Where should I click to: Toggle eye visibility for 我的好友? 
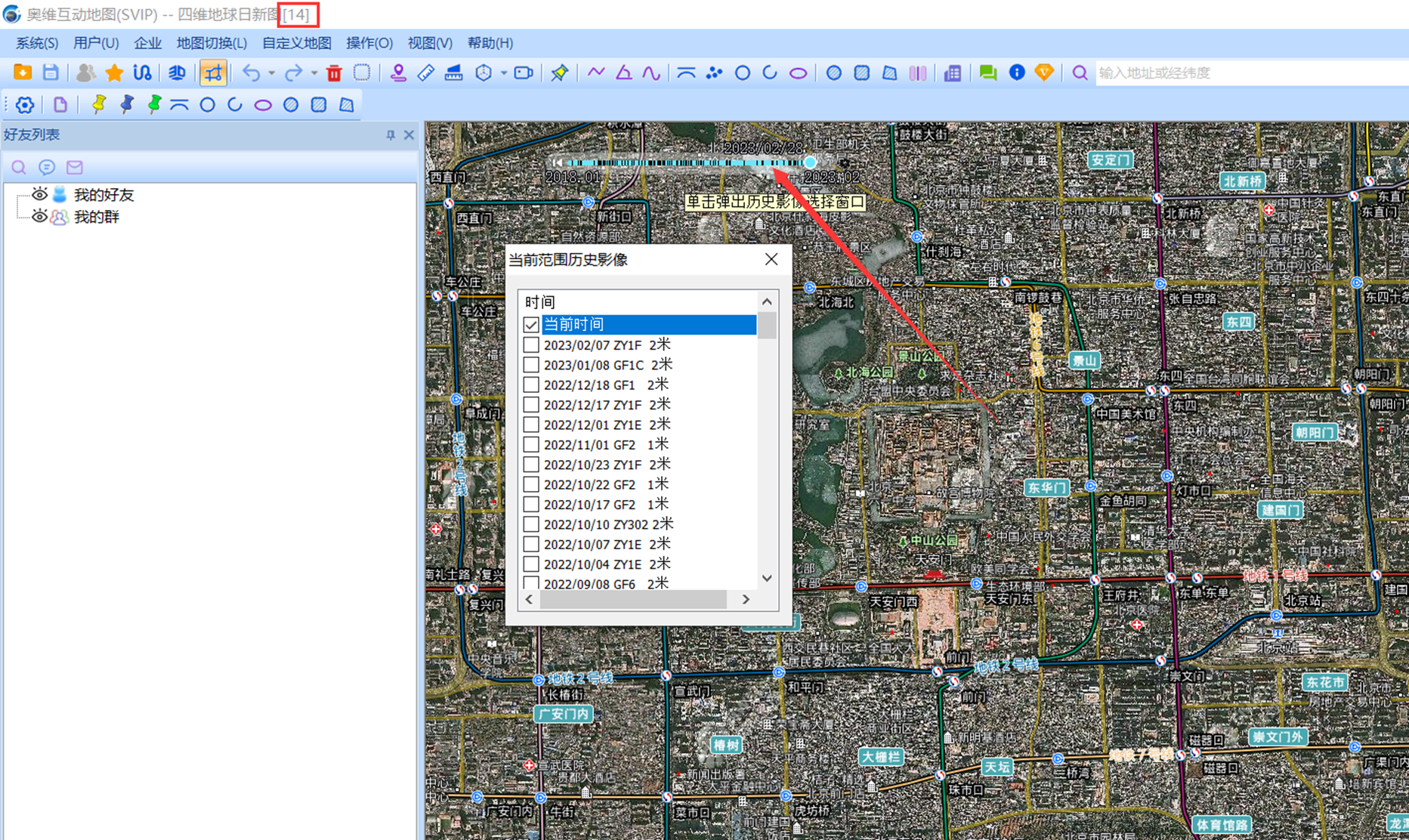pos(39,194)
